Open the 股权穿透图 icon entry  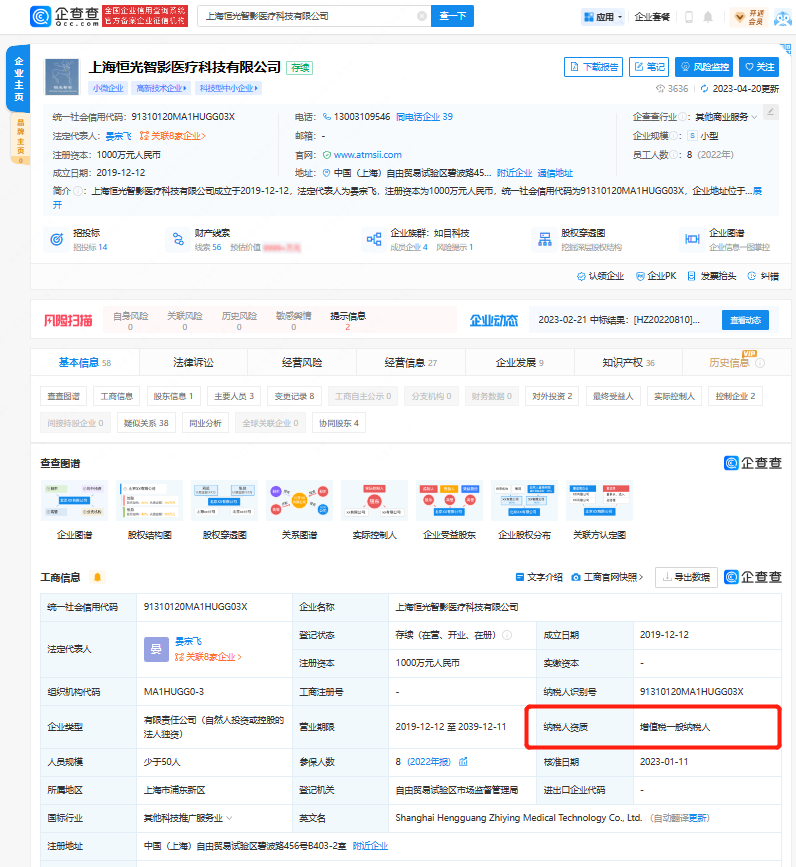(x=545, y=239)
